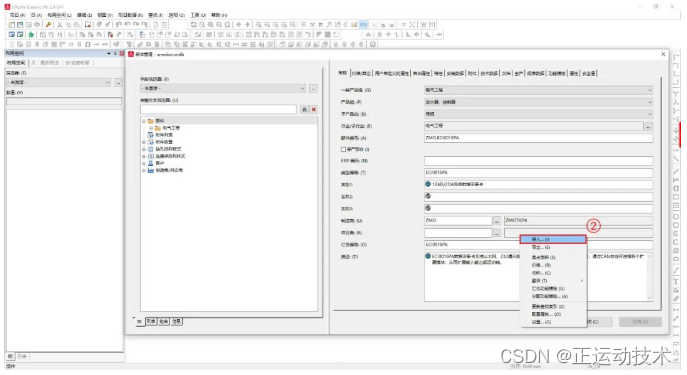Click the 数值 input field in left panel
The width and height of the screenshot is (687, 375).
(64, 102)
